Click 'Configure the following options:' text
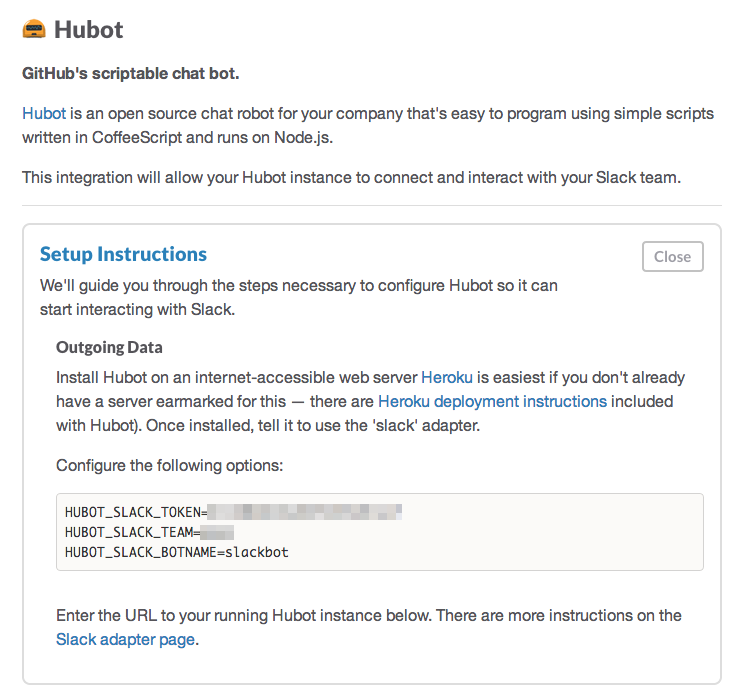The image size is (732, 694). coord(169,465)
